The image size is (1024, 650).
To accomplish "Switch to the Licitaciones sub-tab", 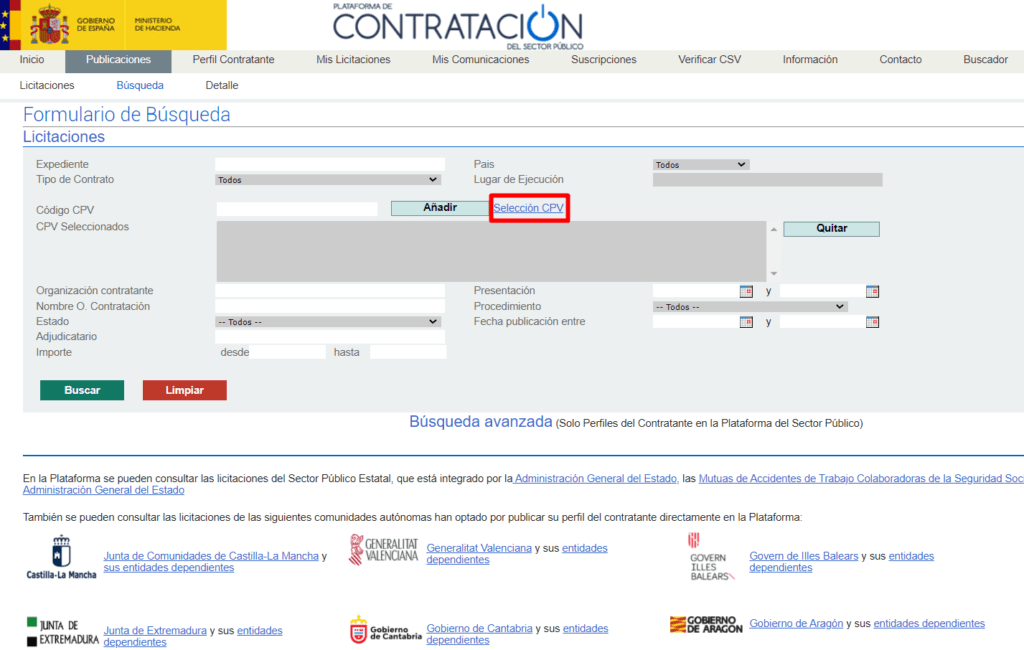I will 47,86.
